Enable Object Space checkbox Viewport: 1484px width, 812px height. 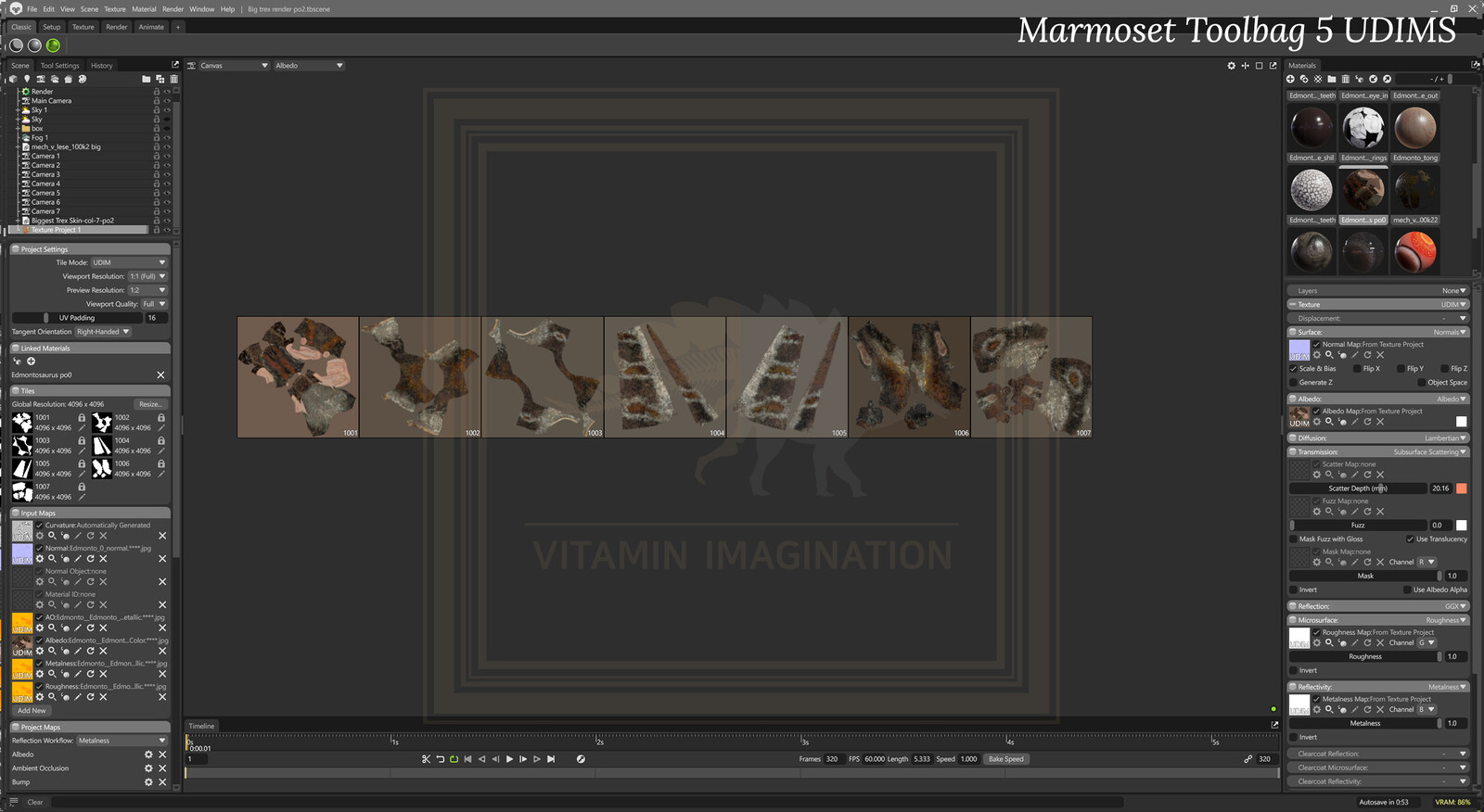click(x=1422, y=383)
